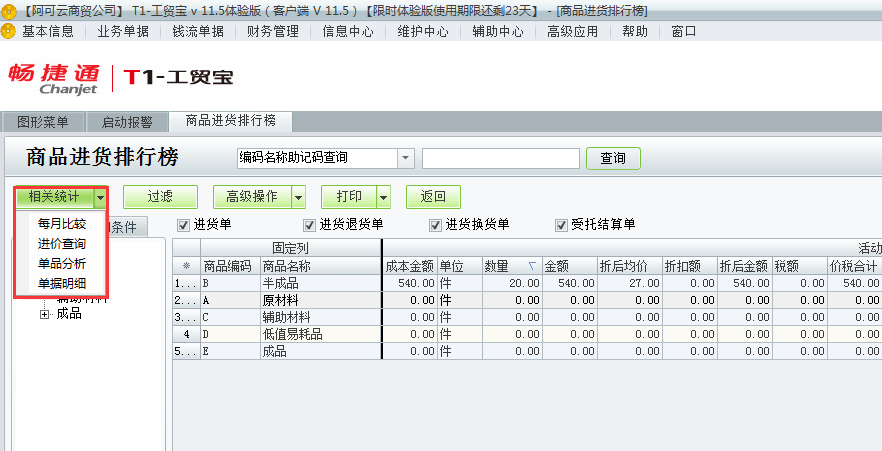
Task: Click the 成本金额 column header
Action: click(x=410, y=267)
